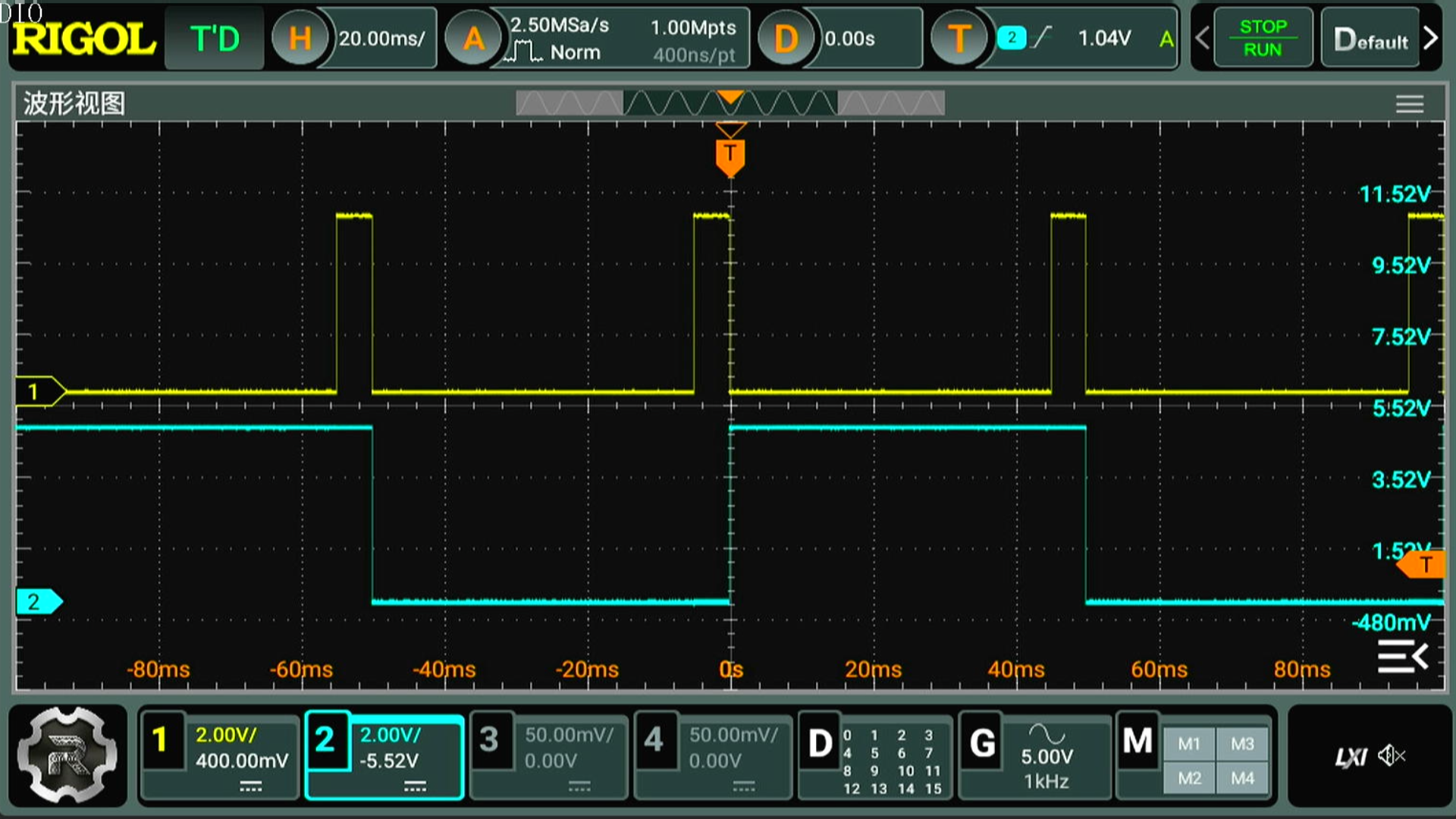Open the acquisition A settings icon
Viewport: 1456px width, 819px height.
coord(473,38)
